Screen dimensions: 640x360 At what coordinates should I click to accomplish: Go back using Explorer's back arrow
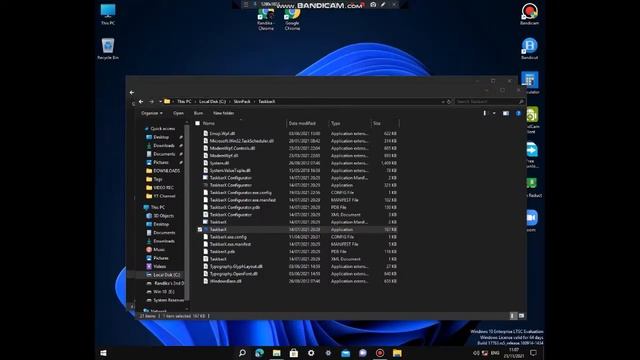(141, 102)
